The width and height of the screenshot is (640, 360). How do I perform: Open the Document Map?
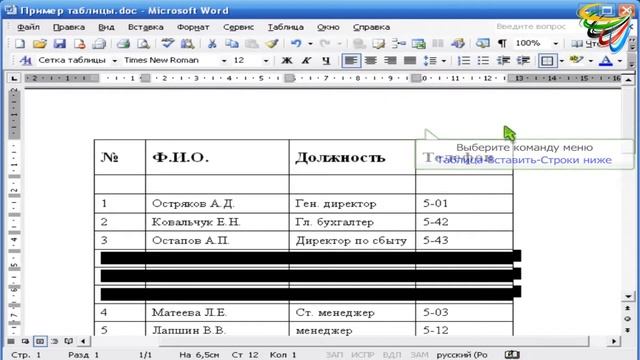483,43
